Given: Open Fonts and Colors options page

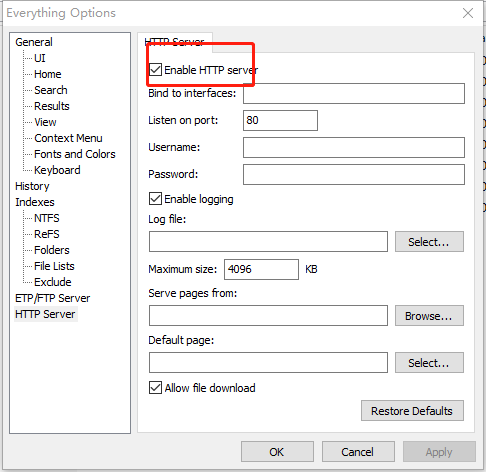Looking at the screenshot, I should [75, 154].
